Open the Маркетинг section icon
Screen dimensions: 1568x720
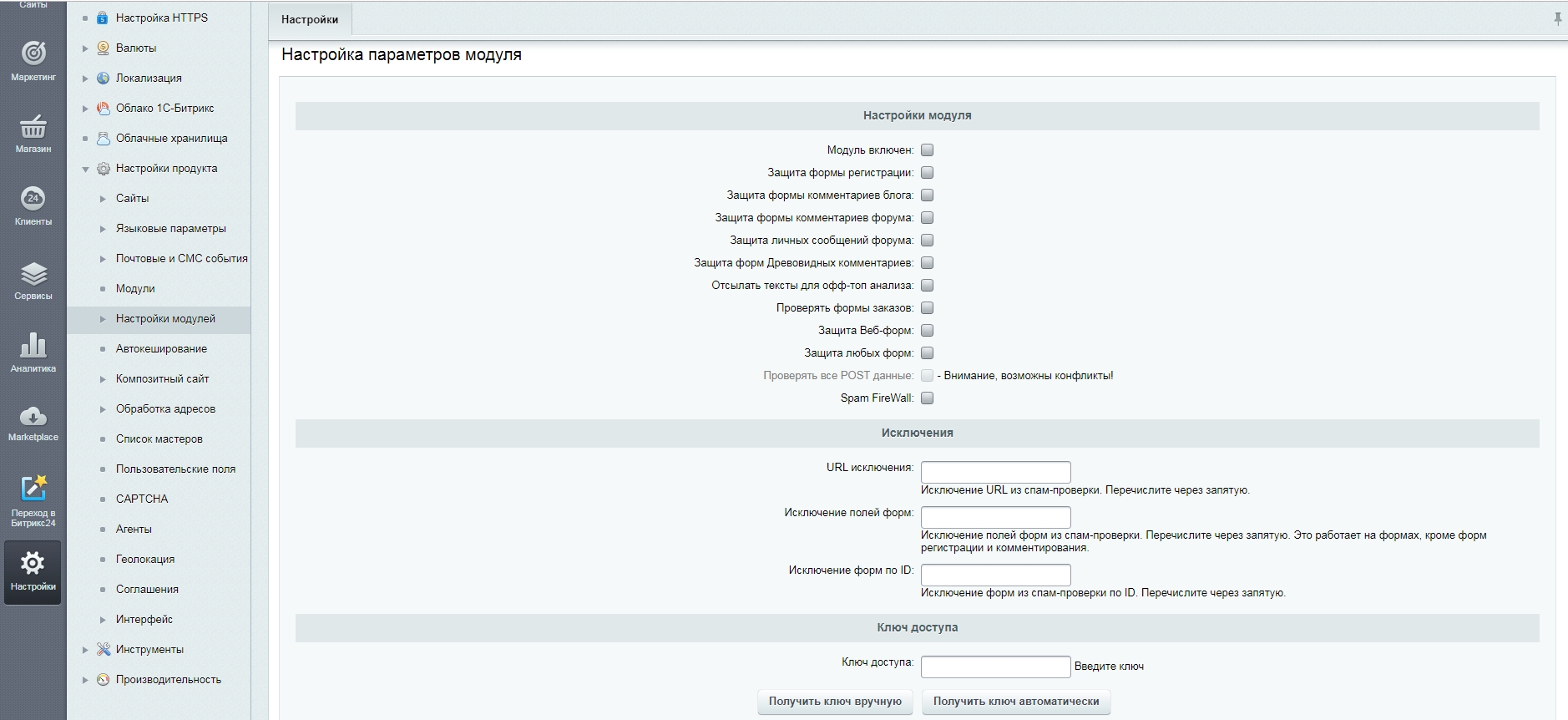pyautogui.click(x=33, y=54)
